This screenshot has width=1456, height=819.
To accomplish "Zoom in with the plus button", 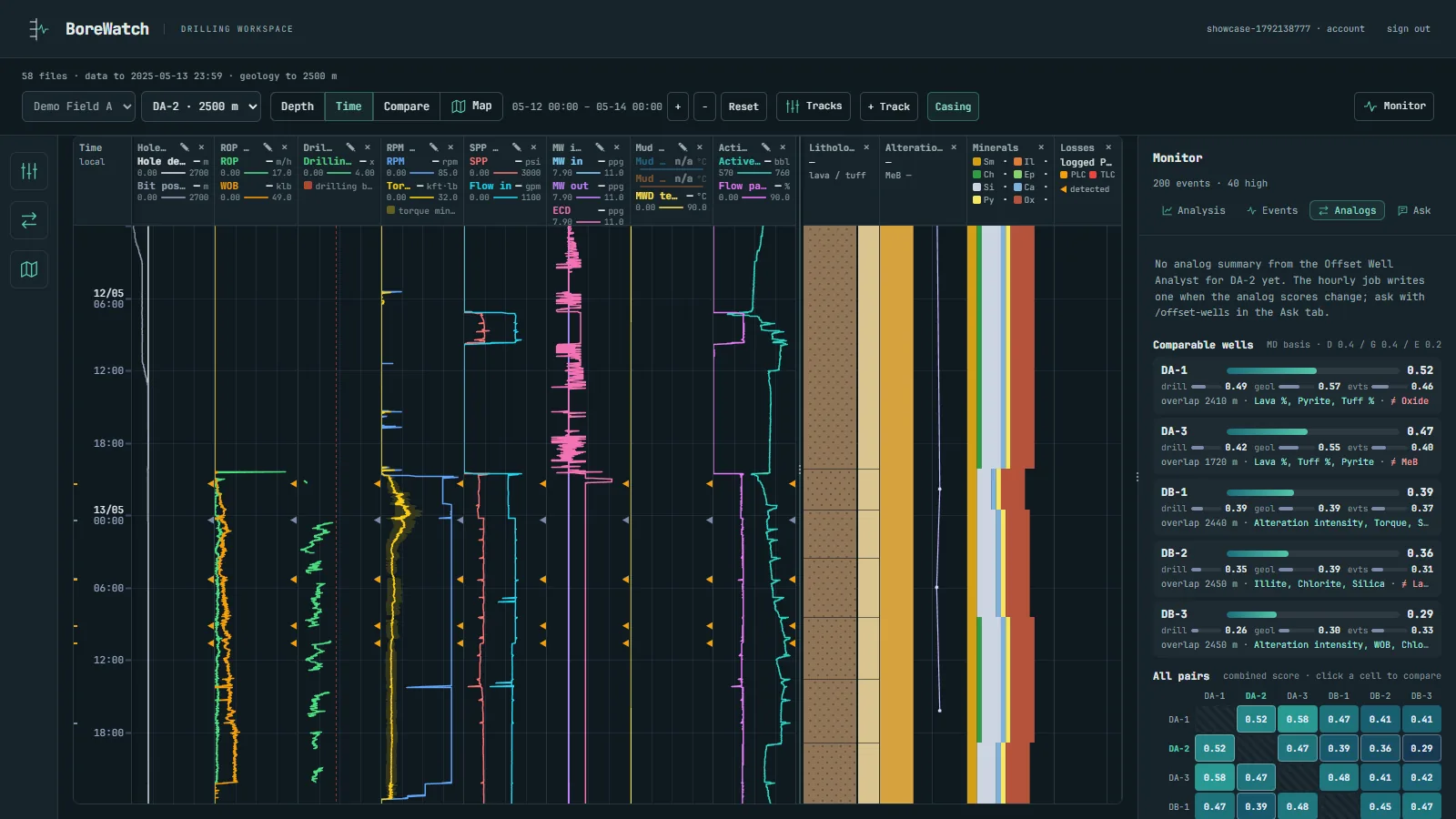I will (x=677, y=106).
